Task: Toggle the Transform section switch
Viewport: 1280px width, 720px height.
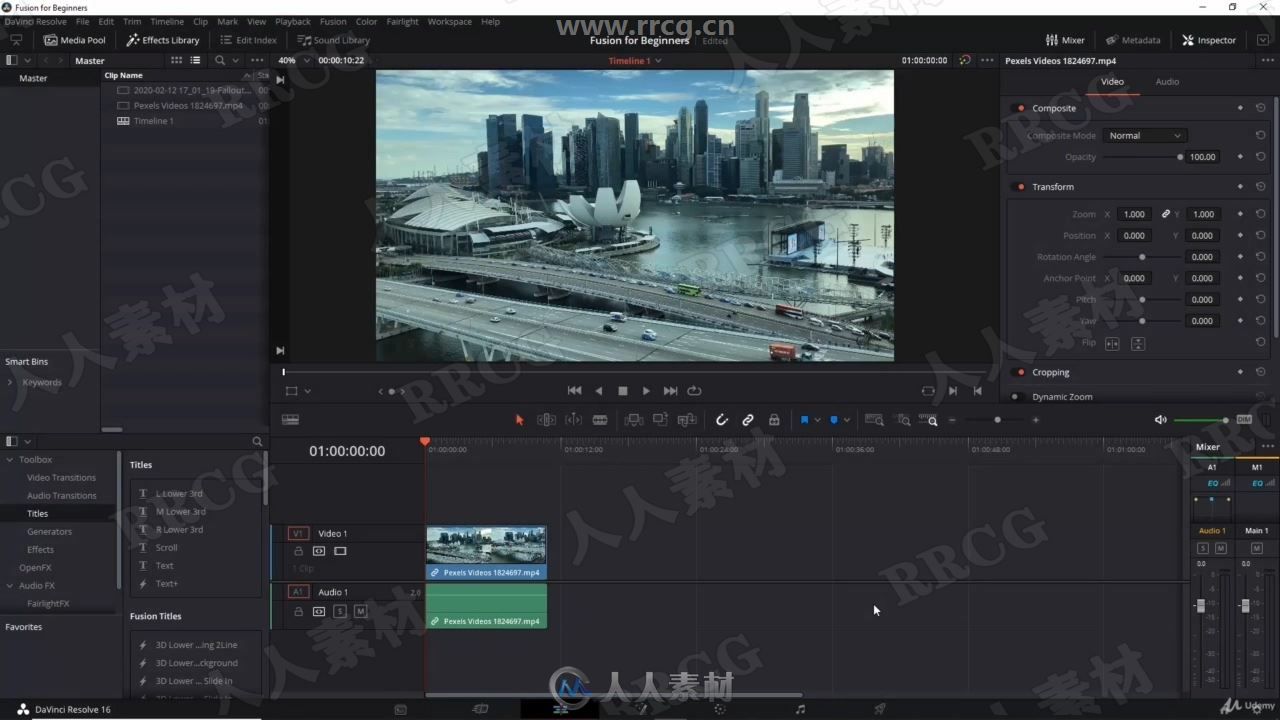Action: click(1020, 187)
